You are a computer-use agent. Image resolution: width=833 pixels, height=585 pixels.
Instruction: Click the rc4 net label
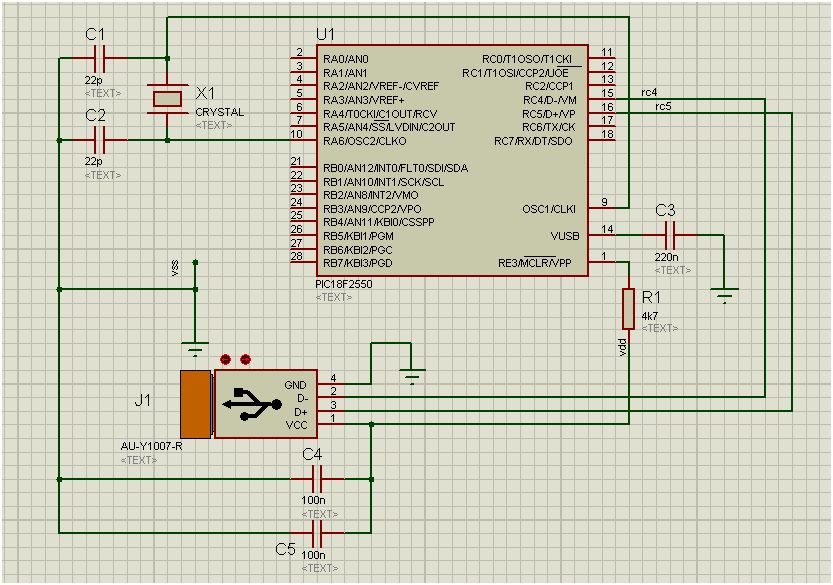tap(649, 92)
